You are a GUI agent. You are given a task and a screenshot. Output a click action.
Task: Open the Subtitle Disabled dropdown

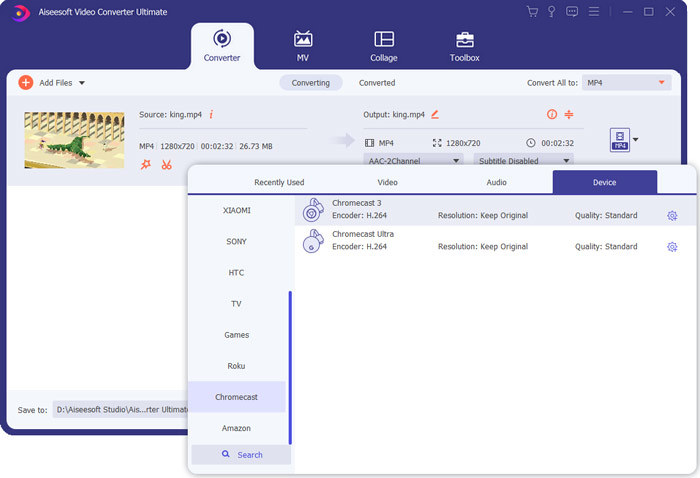click(x=523, y=160)
